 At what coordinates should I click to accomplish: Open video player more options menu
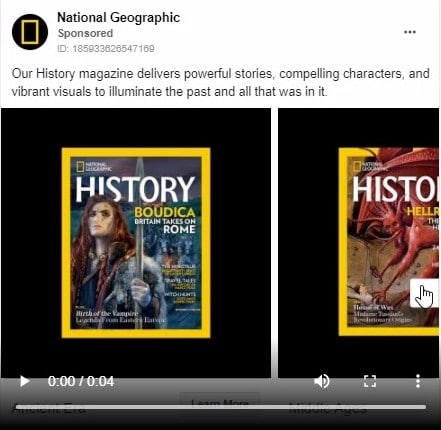pos(418,381)
